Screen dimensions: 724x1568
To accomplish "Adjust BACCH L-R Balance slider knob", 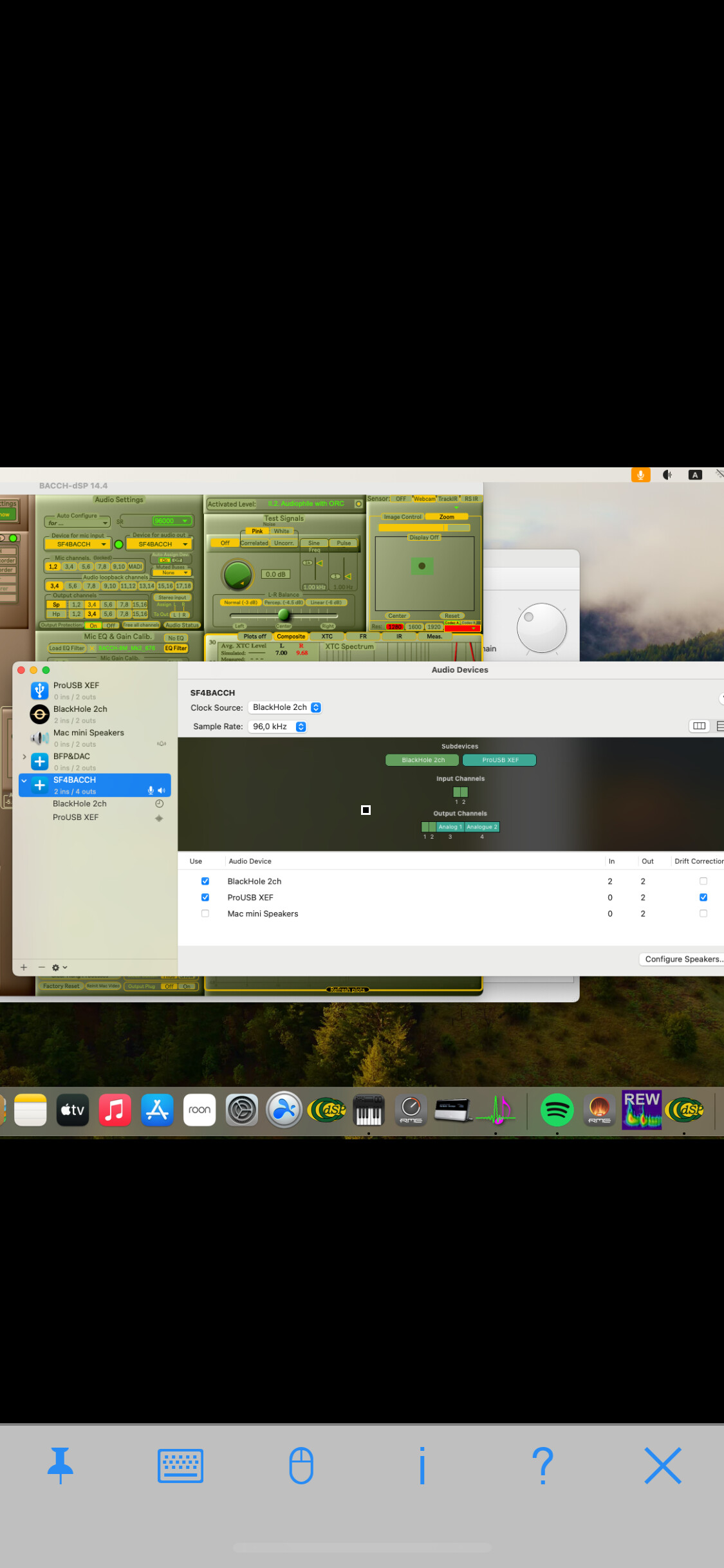I will tap(284, 615).
